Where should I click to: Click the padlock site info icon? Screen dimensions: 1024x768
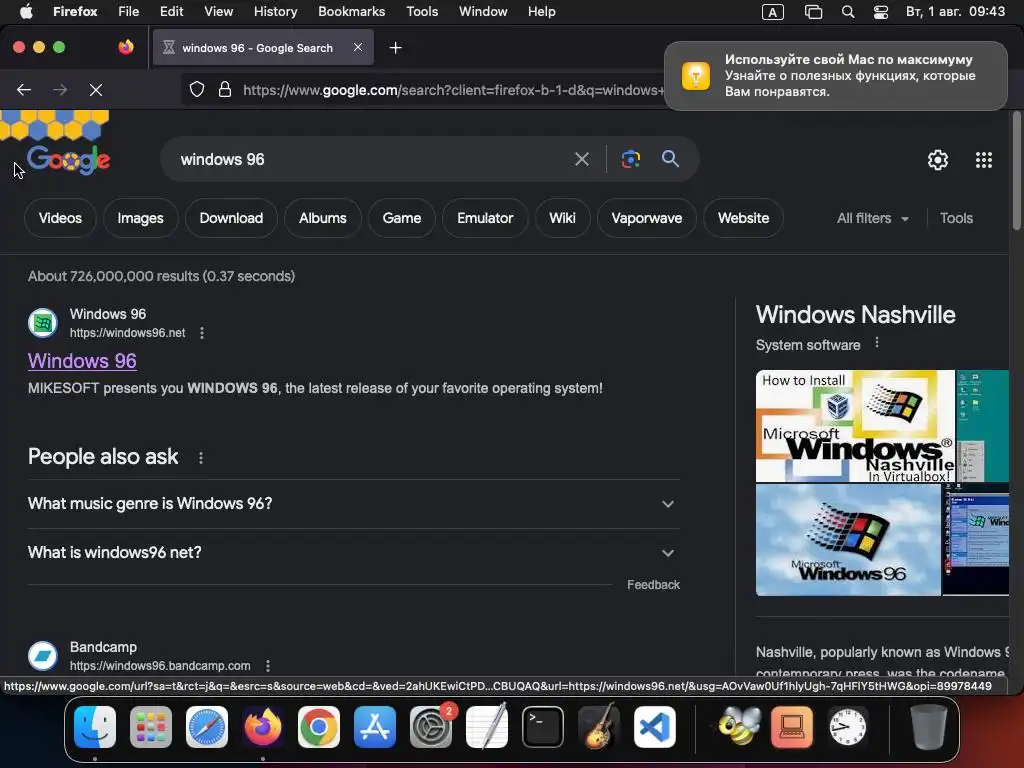[225, 89]
